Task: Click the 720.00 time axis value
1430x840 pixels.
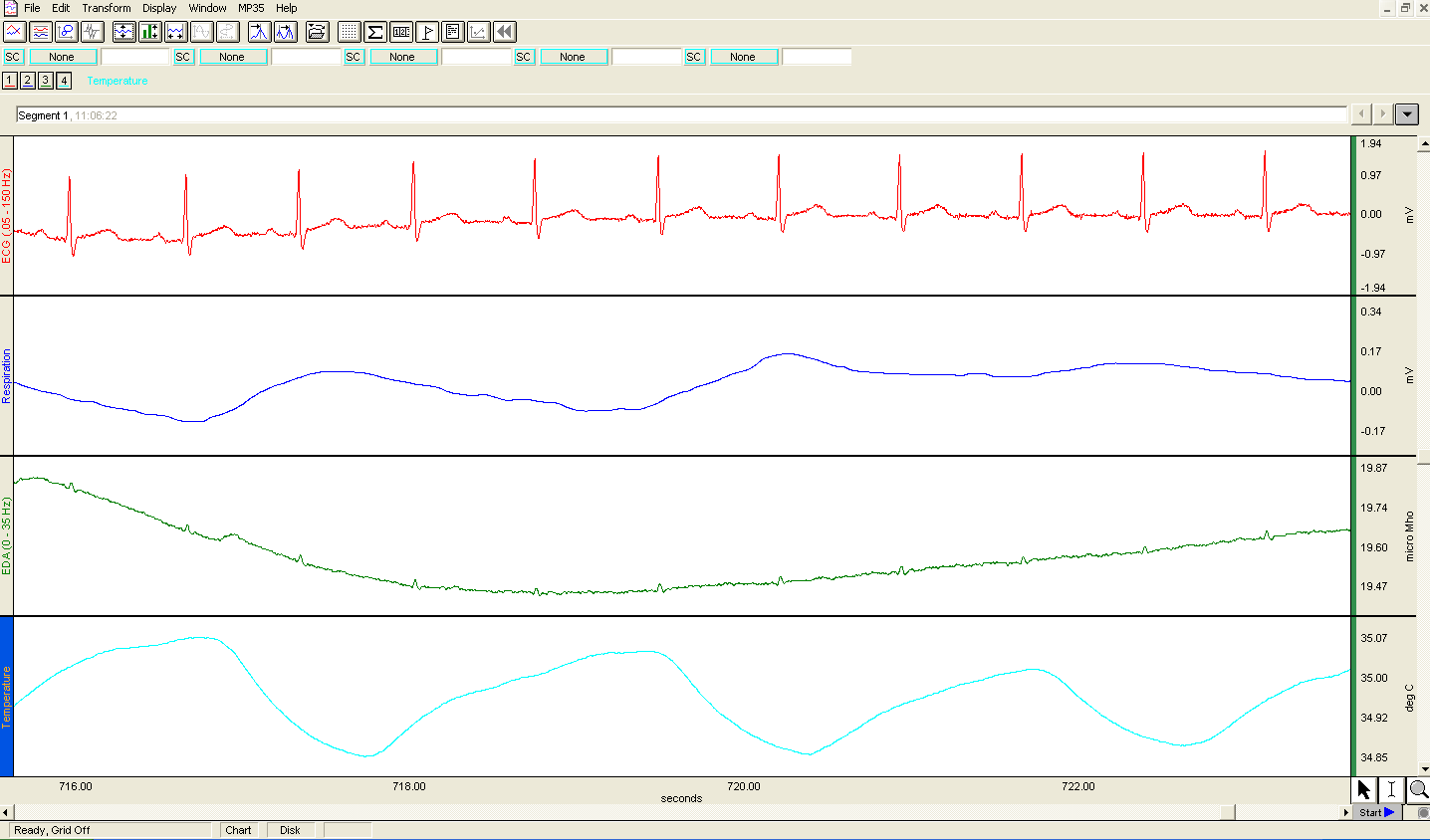Action: 743,786
